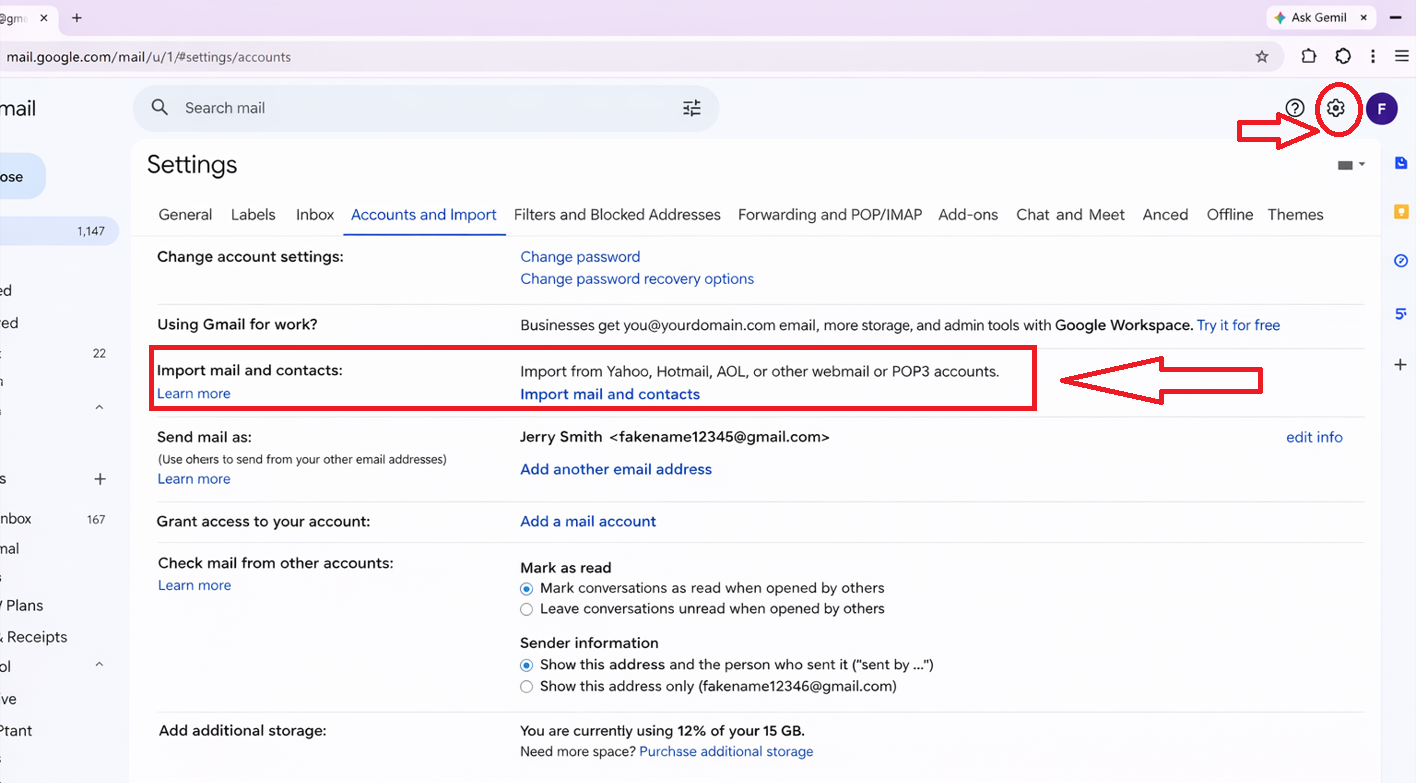Screen dimensions: 1416x783
Task: Open Google Tasks side panel icon
Action: coord(1401,261)
